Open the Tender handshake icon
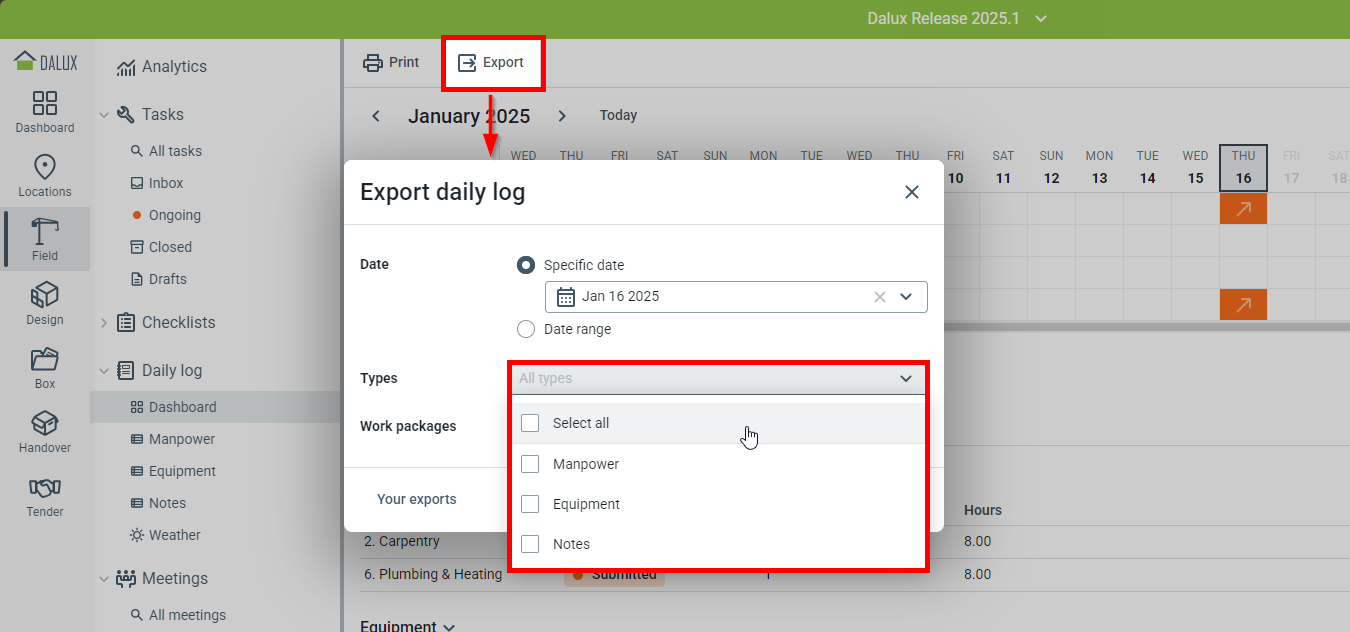This screenshot has width=1350, height=632. point(44,496)
